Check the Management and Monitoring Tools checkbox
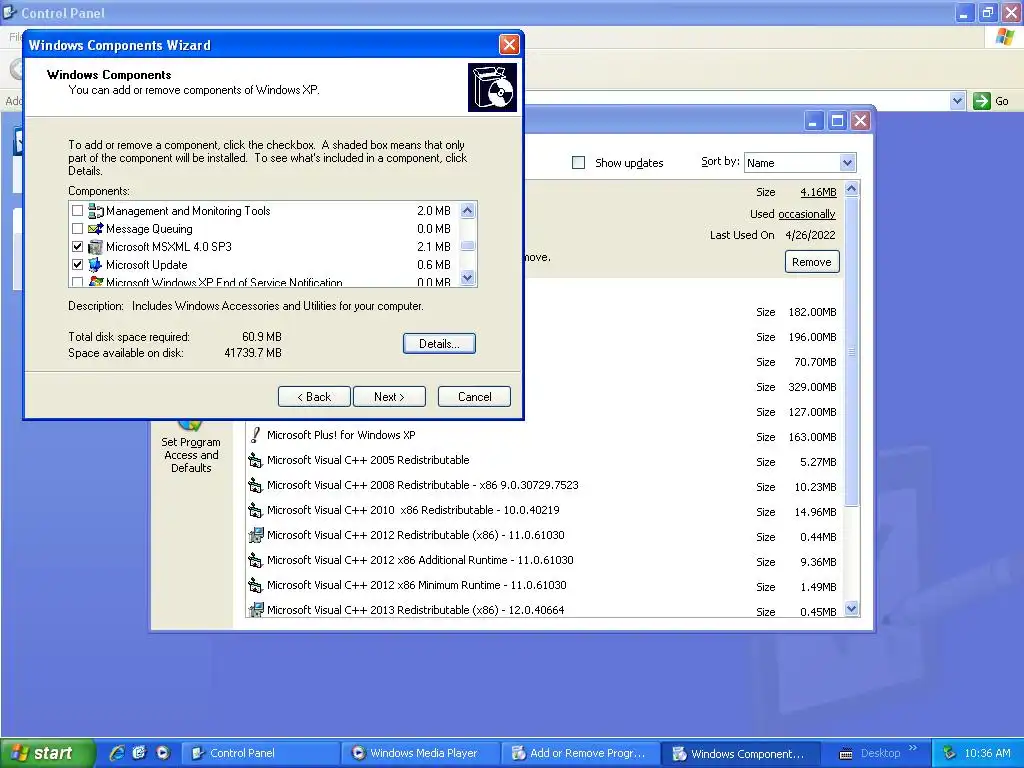Screen dimensions: 1024x768 (x=77, y=210)
